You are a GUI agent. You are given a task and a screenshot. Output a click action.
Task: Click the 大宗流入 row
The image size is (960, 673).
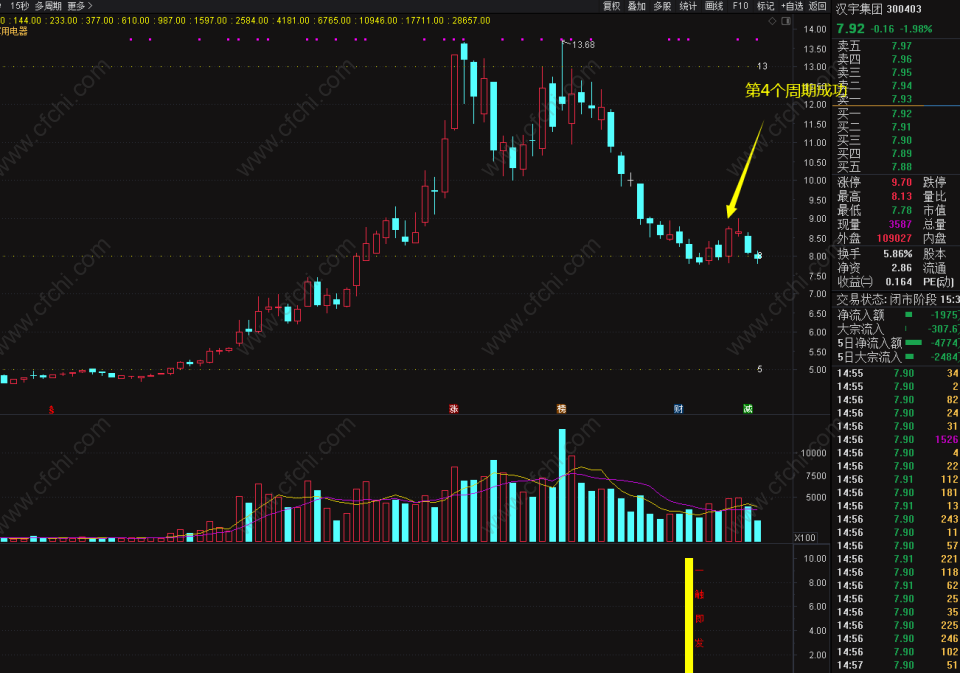point(898,329)
